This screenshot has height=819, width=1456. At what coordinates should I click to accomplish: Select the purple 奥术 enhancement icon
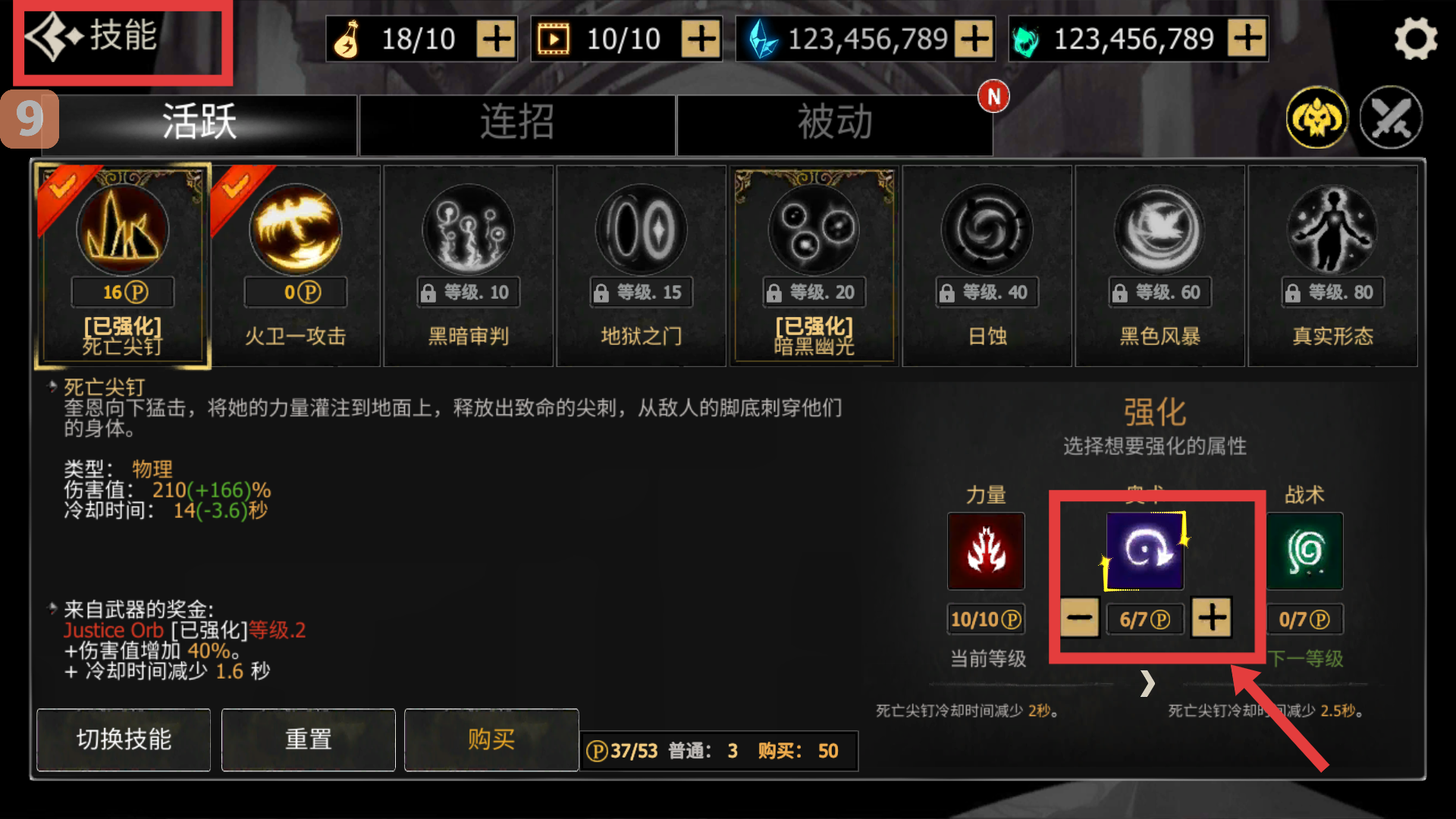point(1145,551)
